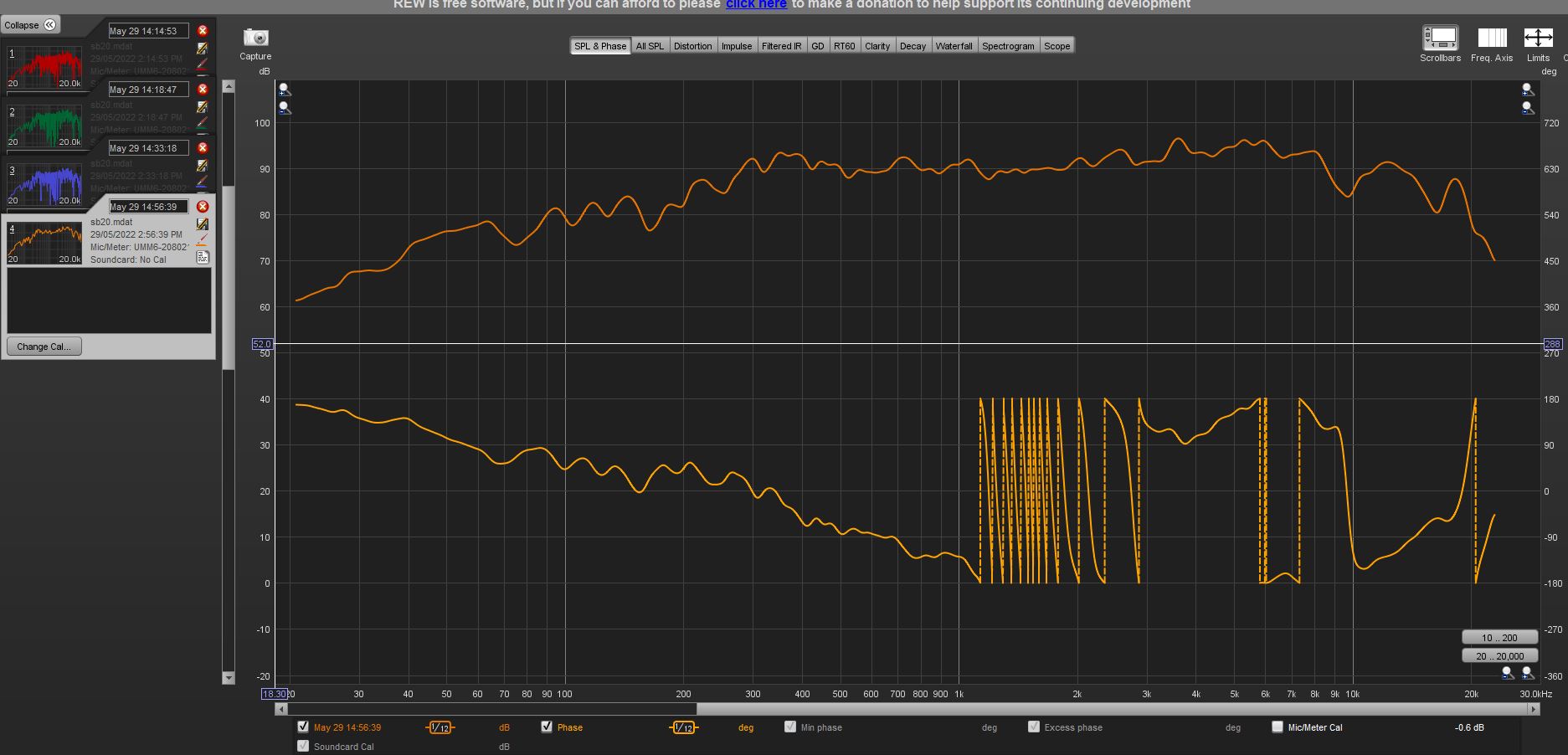Edit notes icon for measurement 1
The image size is (1568, 755).
coord(202,49)
